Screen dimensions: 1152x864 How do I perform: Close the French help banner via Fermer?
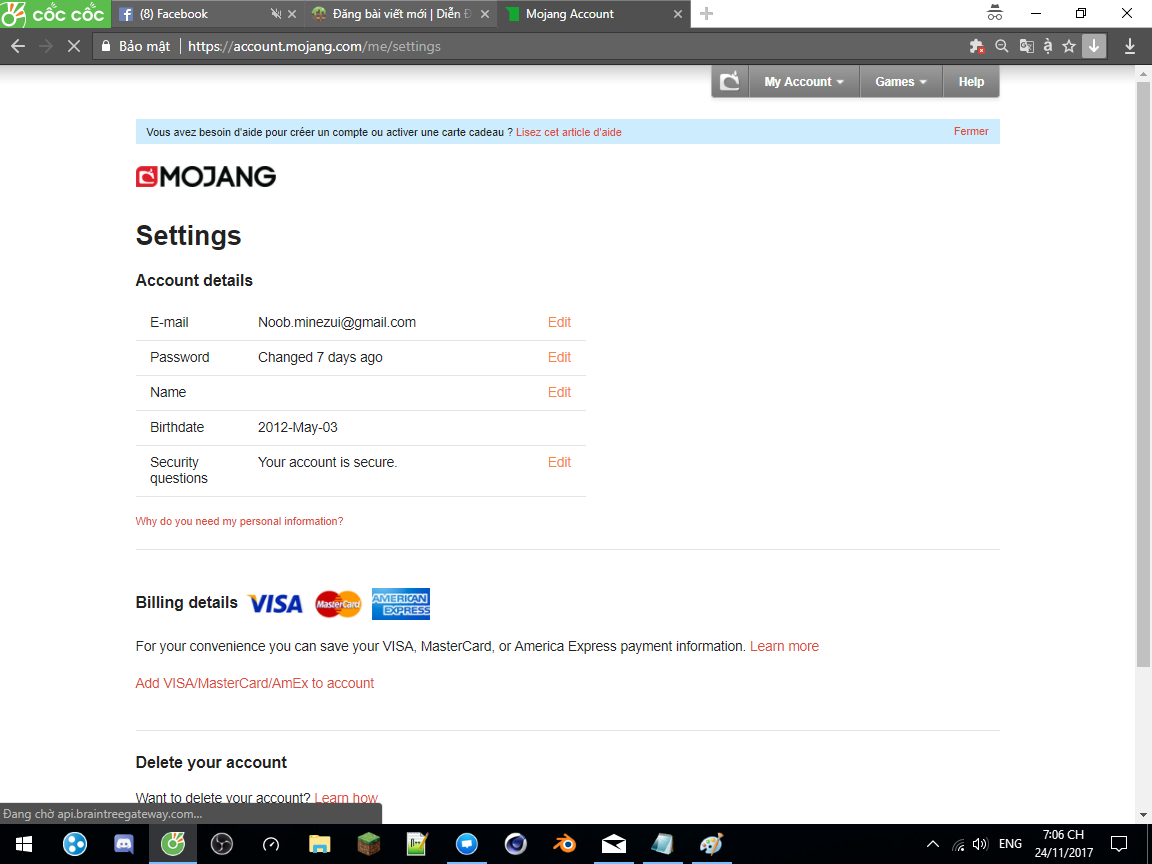(x=971, y=132)
